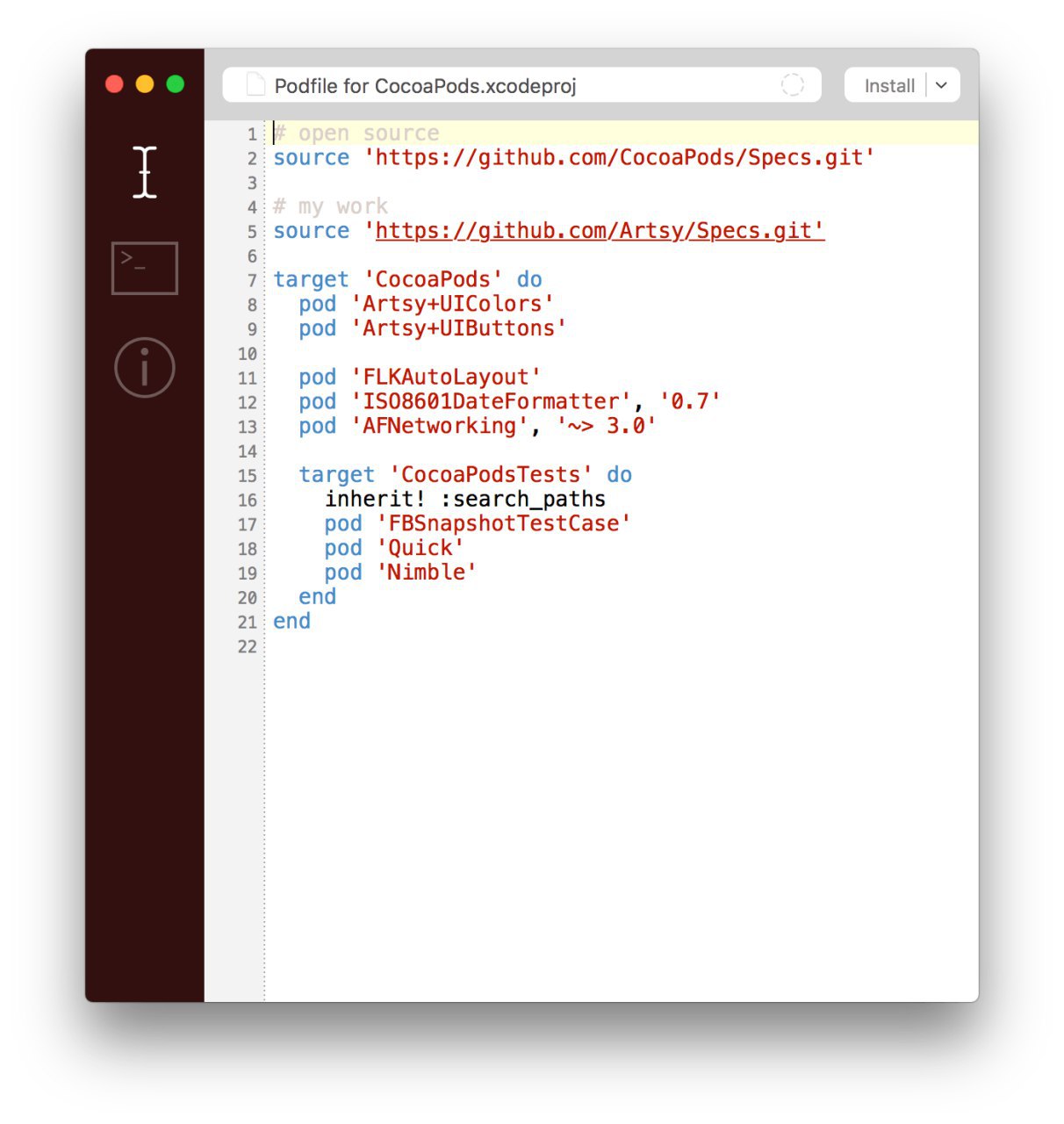Click 'Artsy+UIButtons' pod name
This screenshot has height=1124, width=1064.
[458, 328]
